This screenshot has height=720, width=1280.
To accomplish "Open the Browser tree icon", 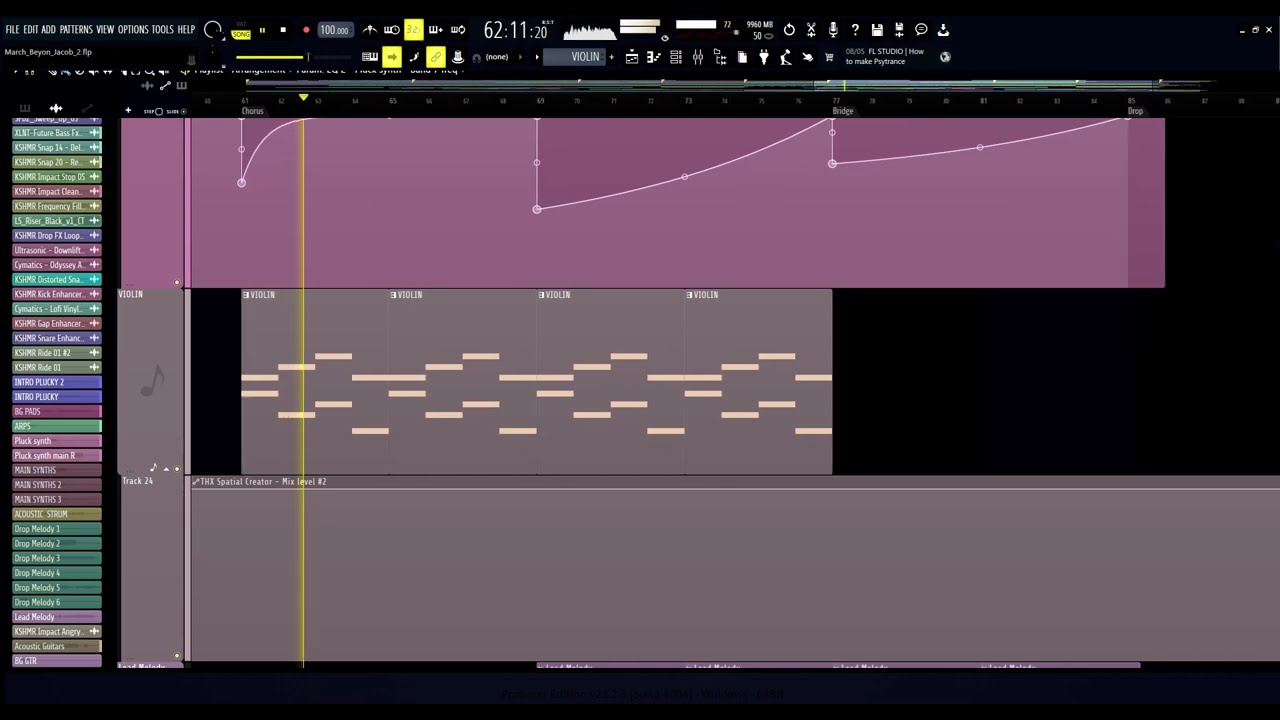I will [720, 57].
